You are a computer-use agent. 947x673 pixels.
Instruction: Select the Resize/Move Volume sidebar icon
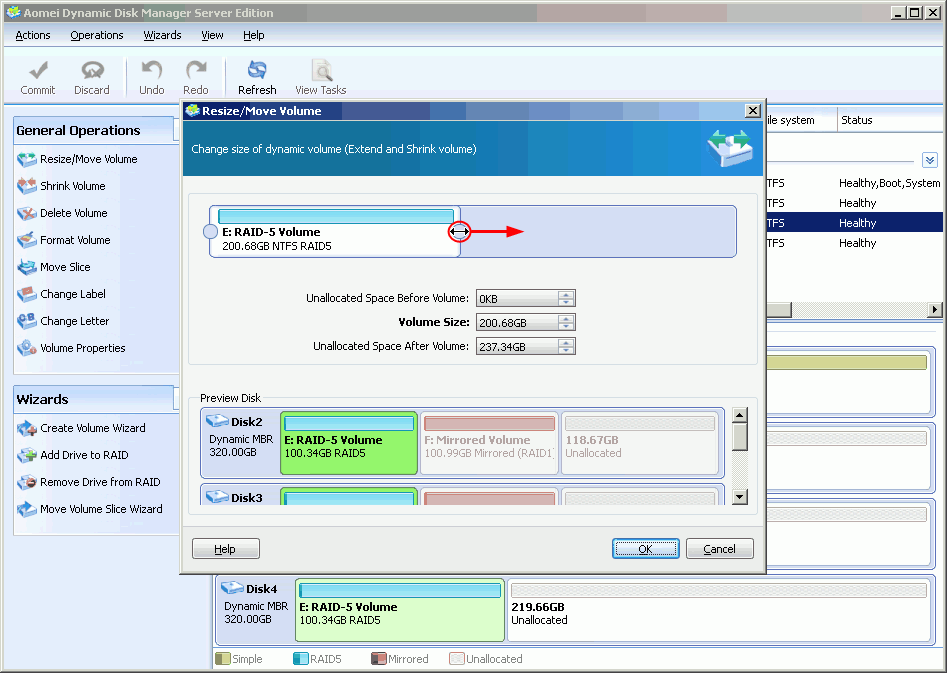[27, 159]
